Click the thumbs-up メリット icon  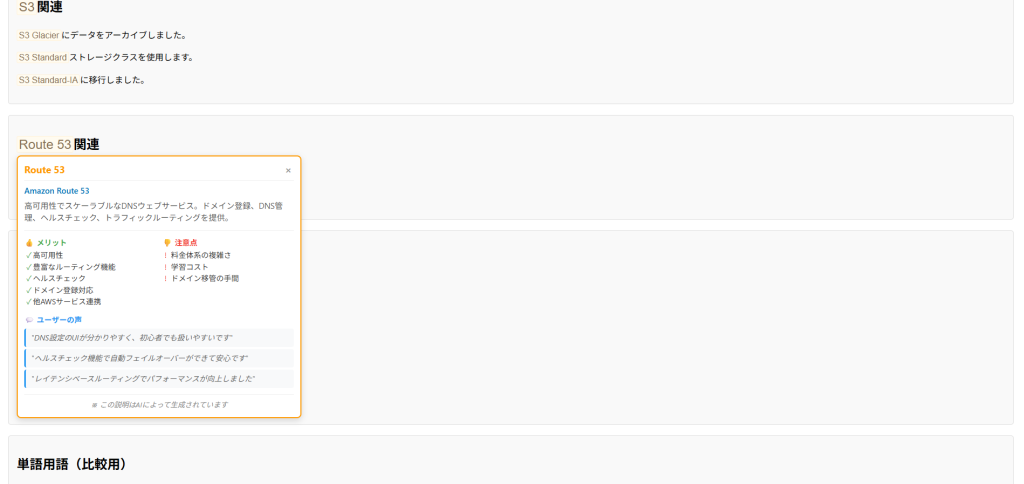[29, 243]
